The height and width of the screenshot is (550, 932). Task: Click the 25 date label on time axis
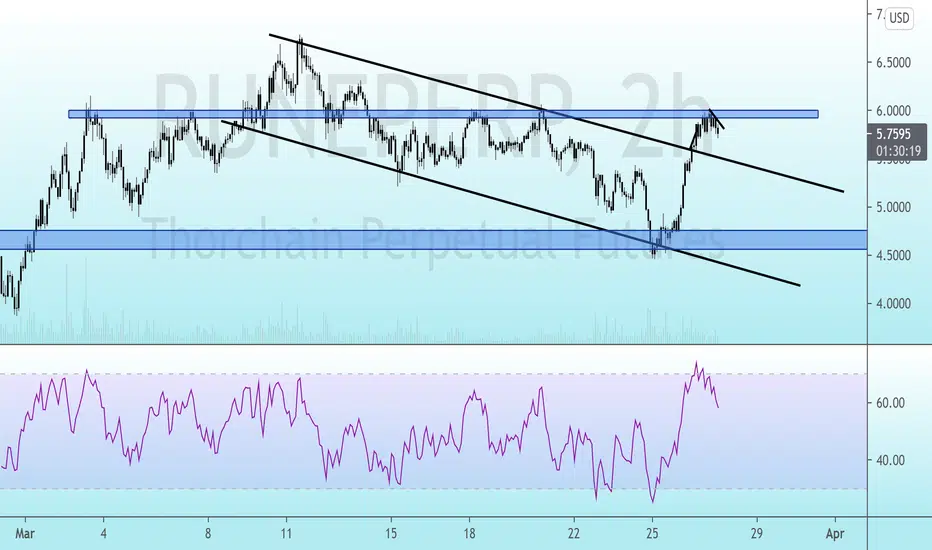[x=652, y=533]
